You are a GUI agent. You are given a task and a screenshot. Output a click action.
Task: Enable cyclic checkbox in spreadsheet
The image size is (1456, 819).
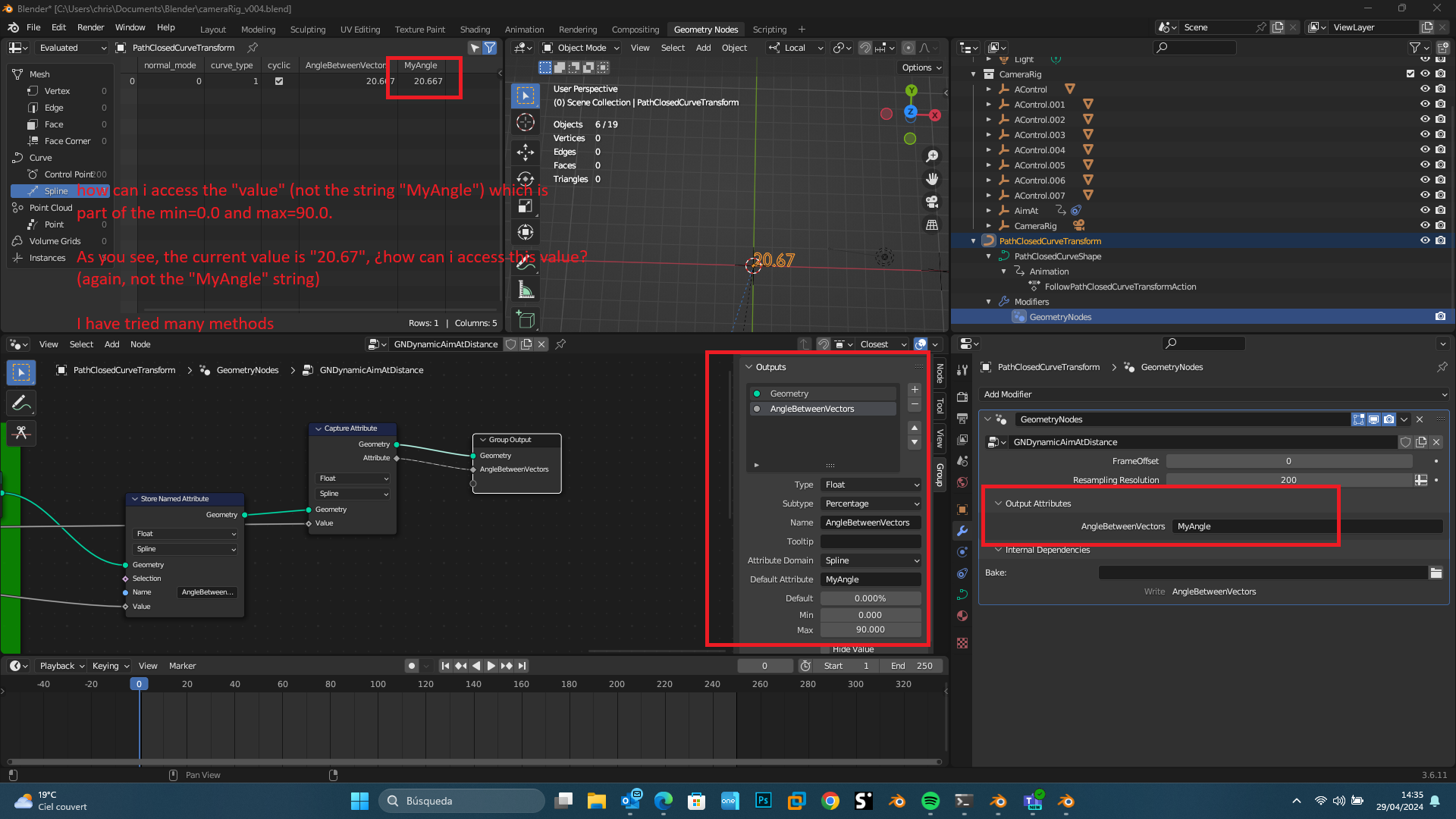[279, 81]
